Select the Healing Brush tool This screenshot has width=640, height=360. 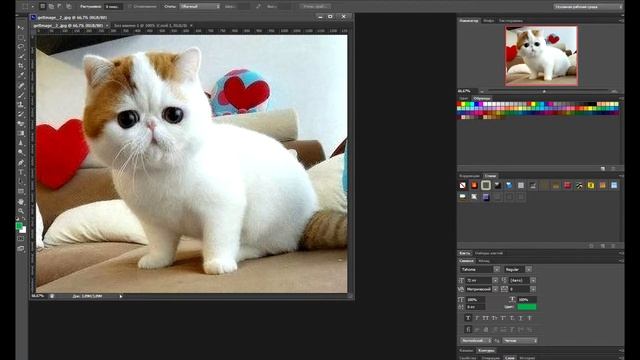point(21,86)
